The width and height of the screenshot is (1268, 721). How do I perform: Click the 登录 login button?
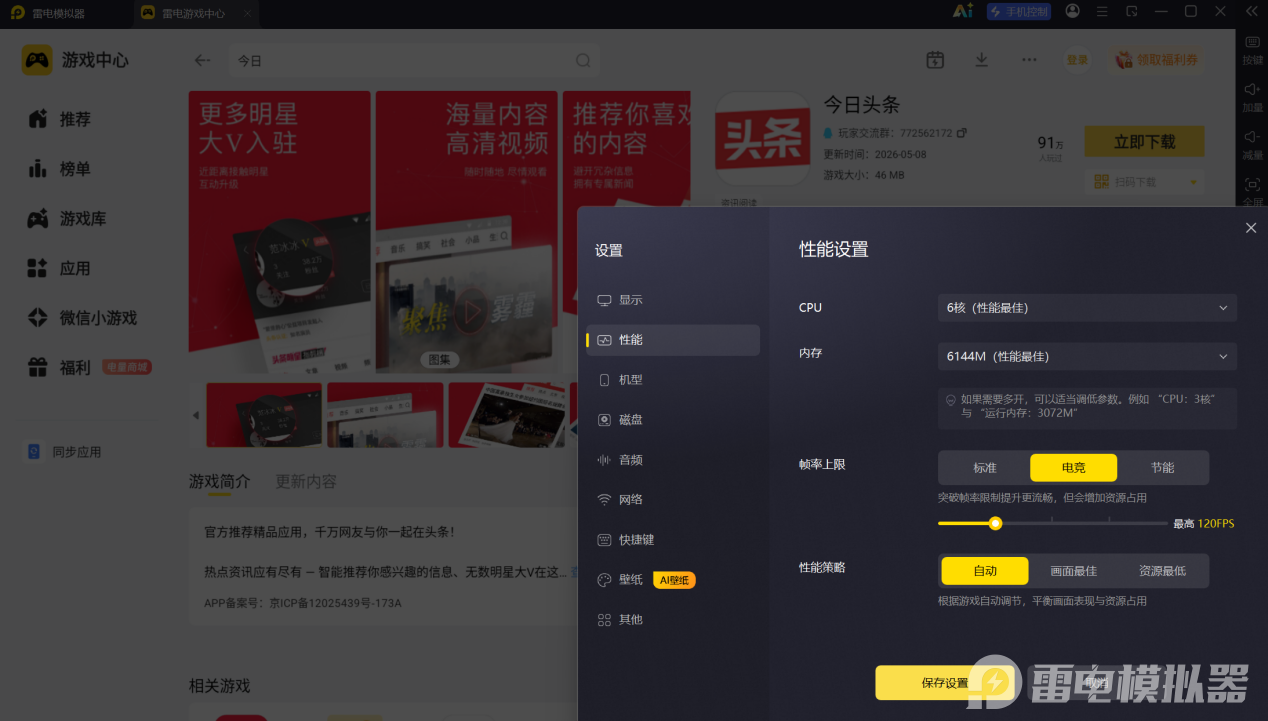1077,60
